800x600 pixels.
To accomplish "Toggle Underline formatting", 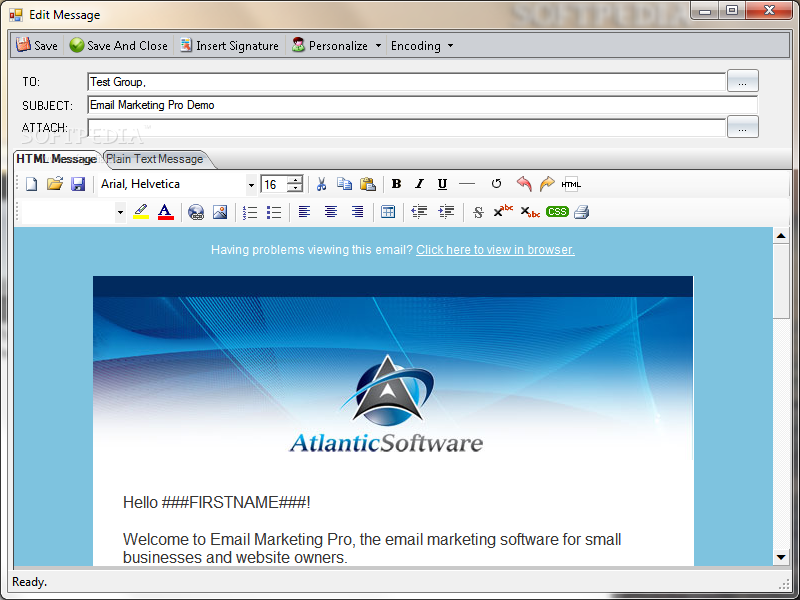I will tap(442, 184).
